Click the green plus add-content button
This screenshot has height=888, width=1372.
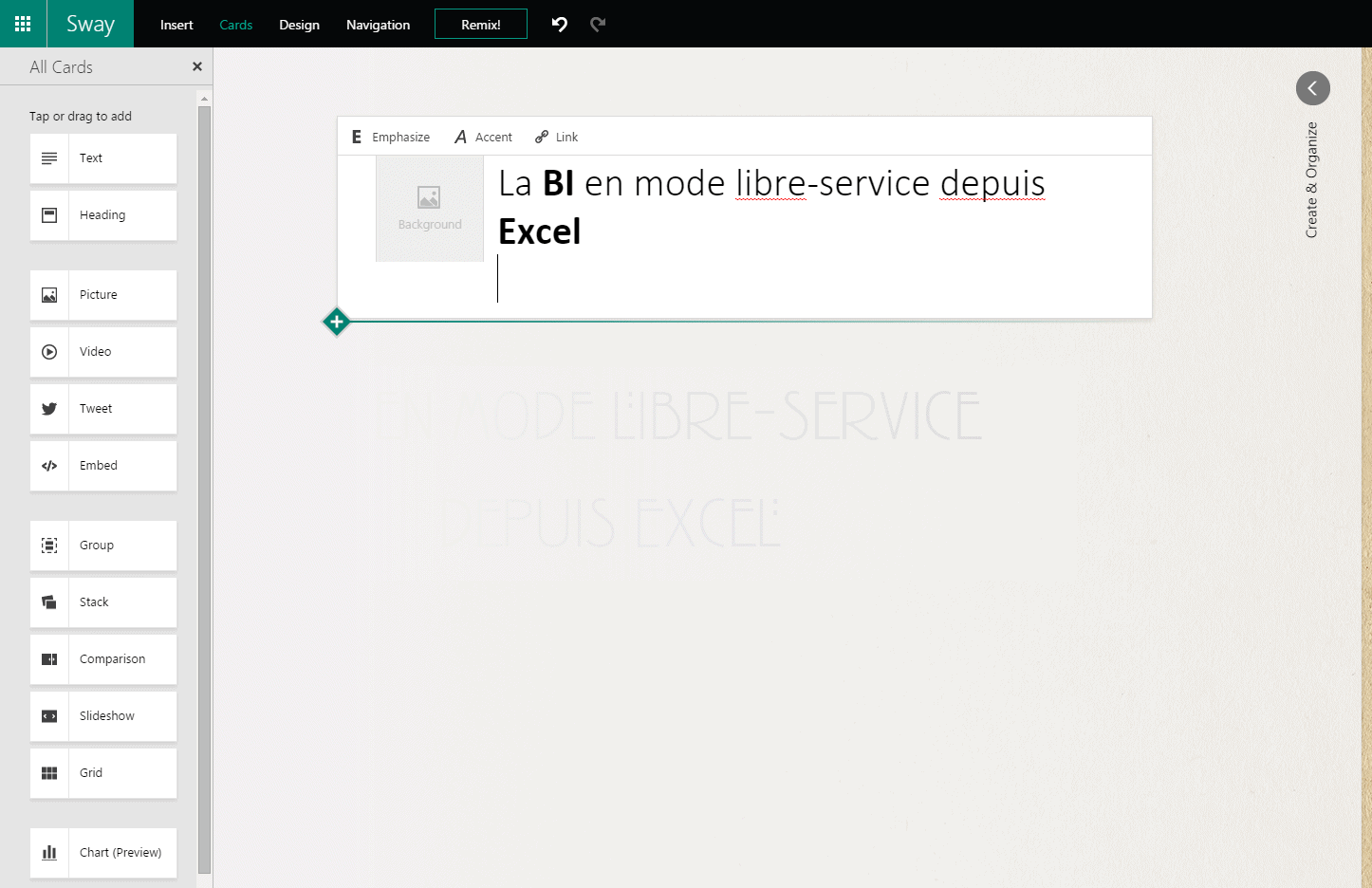click(x=337, y=322)
